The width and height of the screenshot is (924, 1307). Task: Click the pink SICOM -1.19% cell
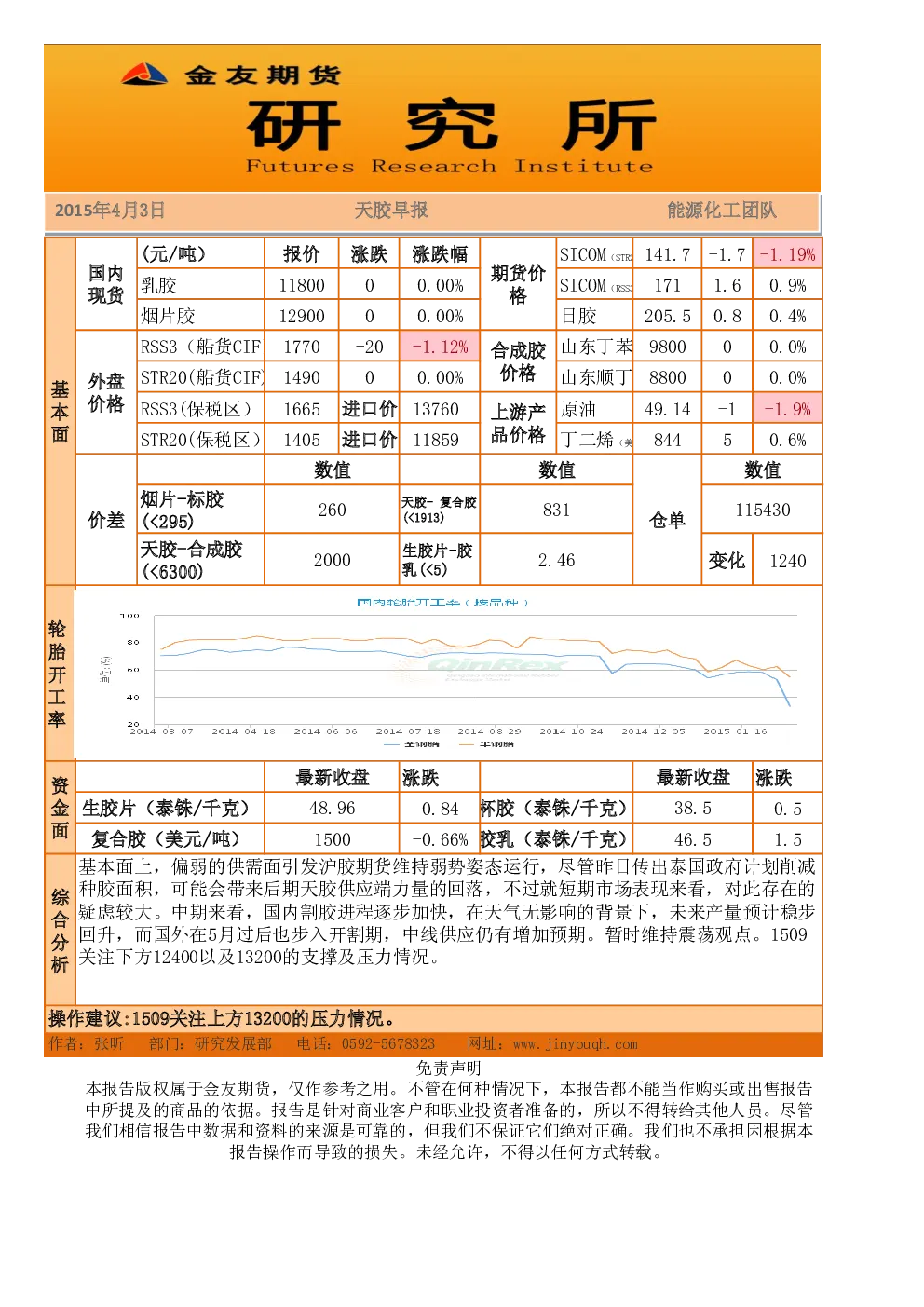[787, 254]
